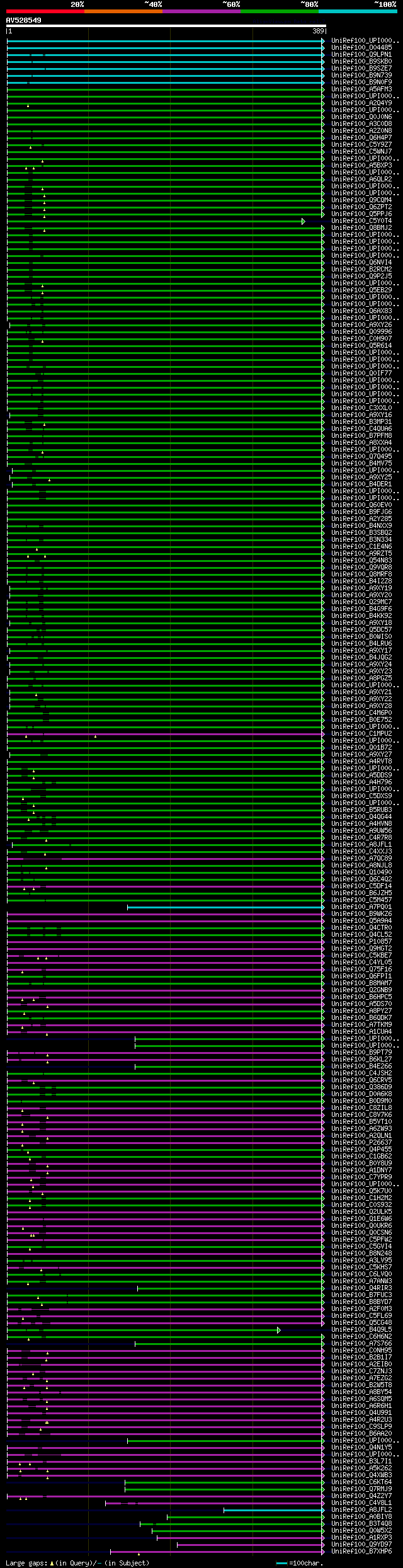Select UniRef100_Q8BMJ2 label
The image size is (403, 1568).
[x=361, y=228]
